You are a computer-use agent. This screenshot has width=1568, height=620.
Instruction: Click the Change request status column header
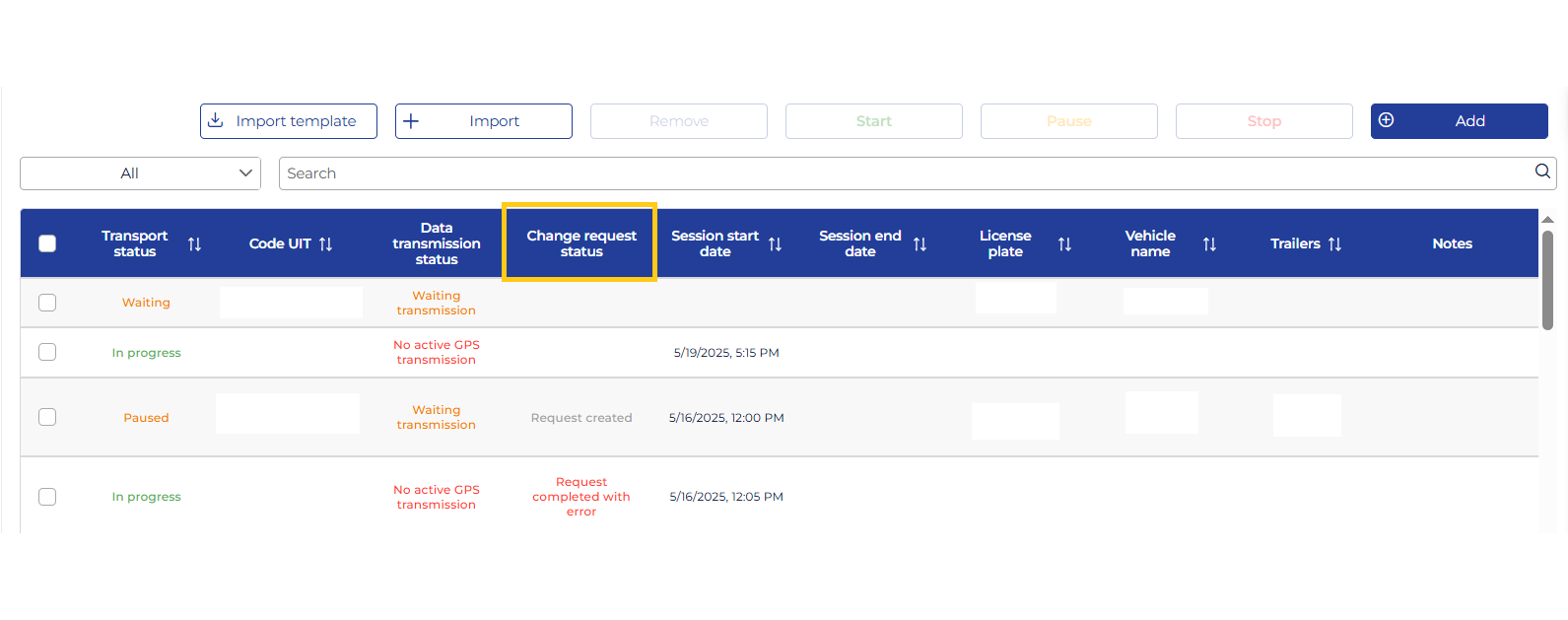(580, 243)
